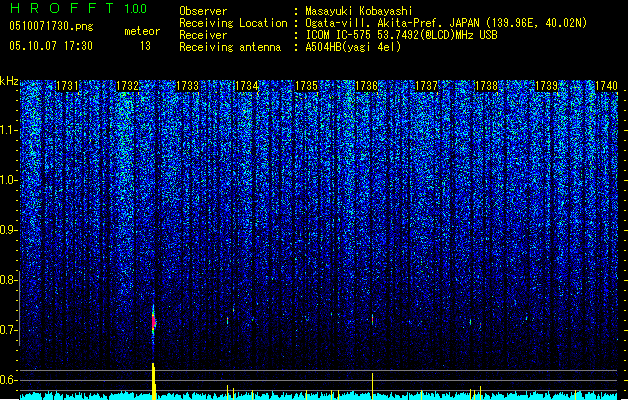Click the observer name Masayuki Kobayashi
This screenshot has height=400, width=629.
click(359, 11)
